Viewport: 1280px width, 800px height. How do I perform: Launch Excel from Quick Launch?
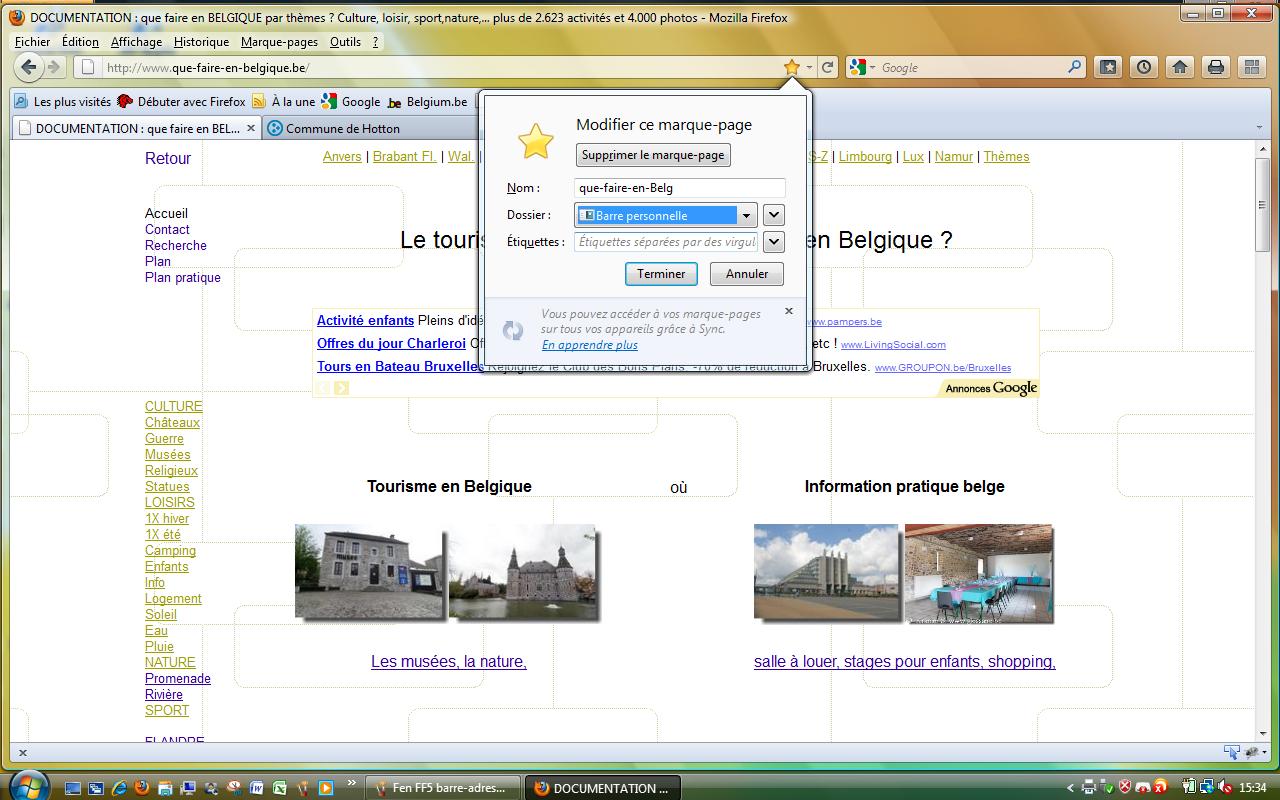280,788
